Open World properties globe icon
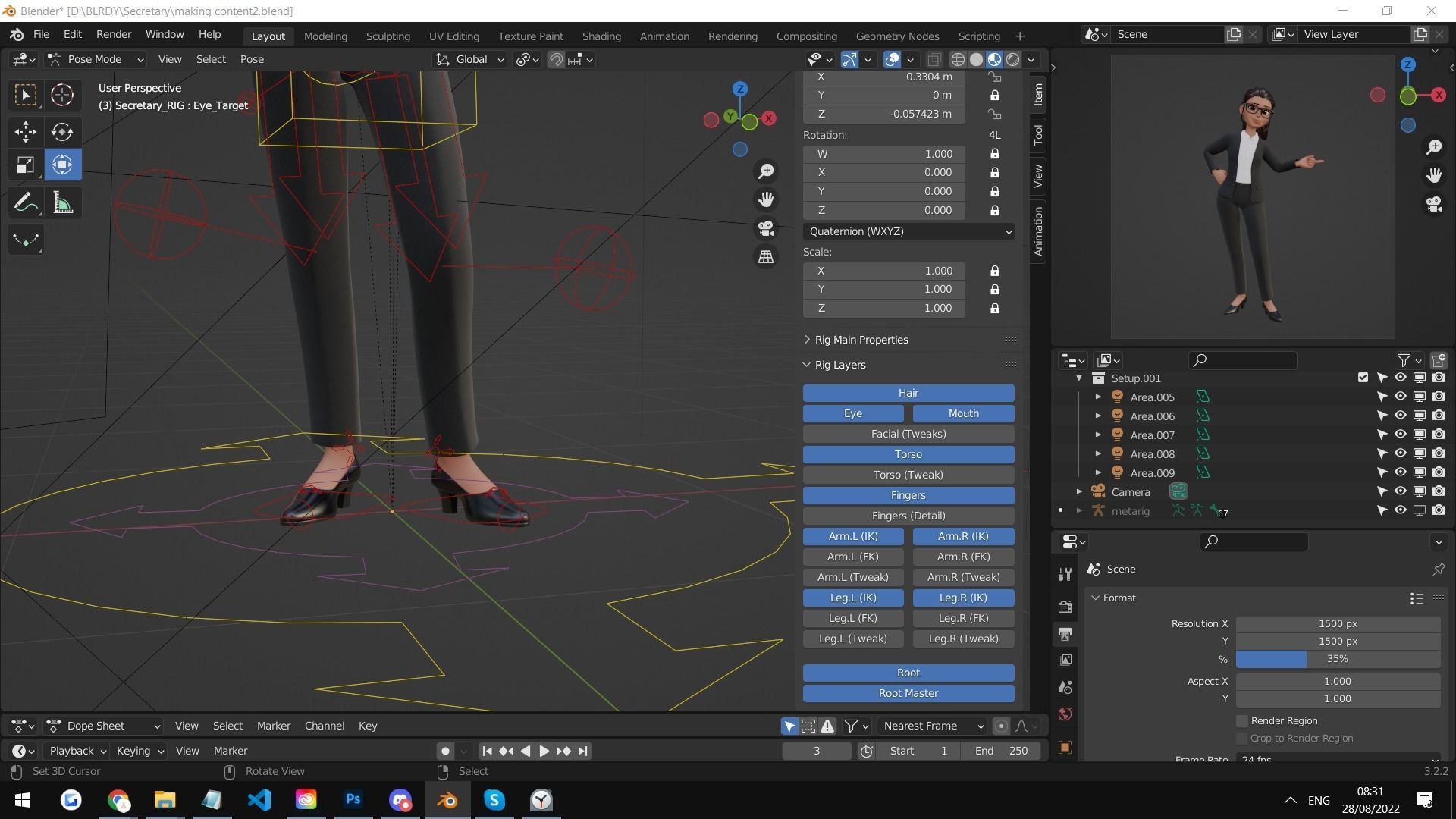The width and height of the screenshot is (1456, 819). pyautogui.click(x=1065, y=714)
